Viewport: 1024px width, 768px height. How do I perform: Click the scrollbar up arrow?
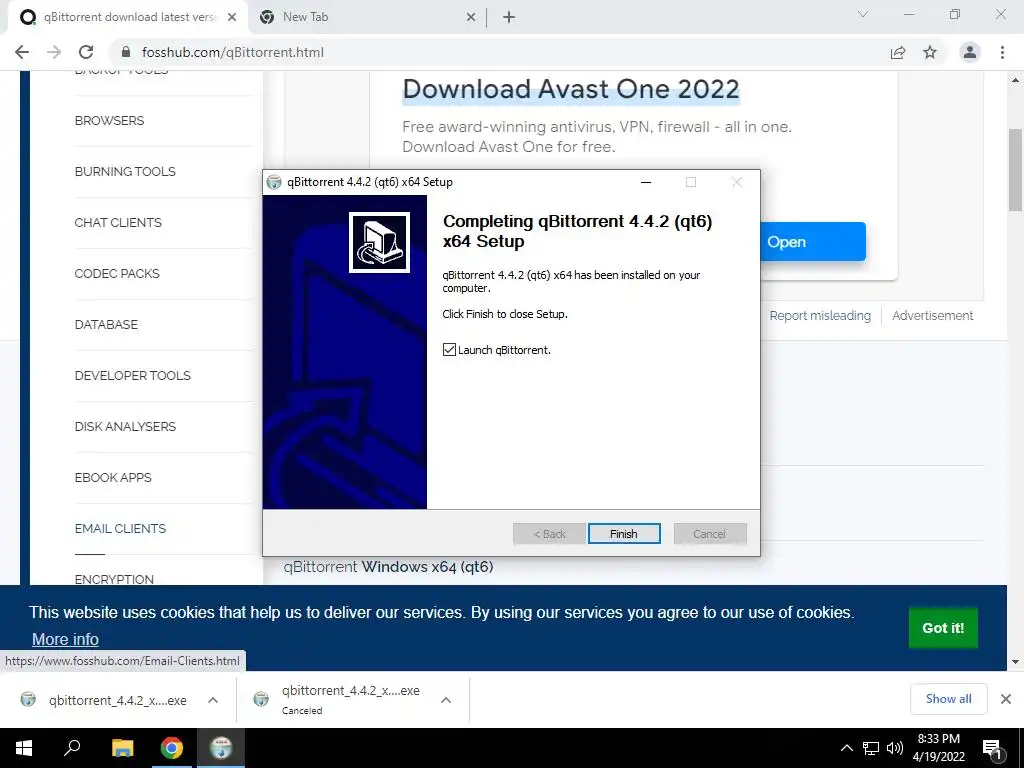click(x=1016, y=80)
